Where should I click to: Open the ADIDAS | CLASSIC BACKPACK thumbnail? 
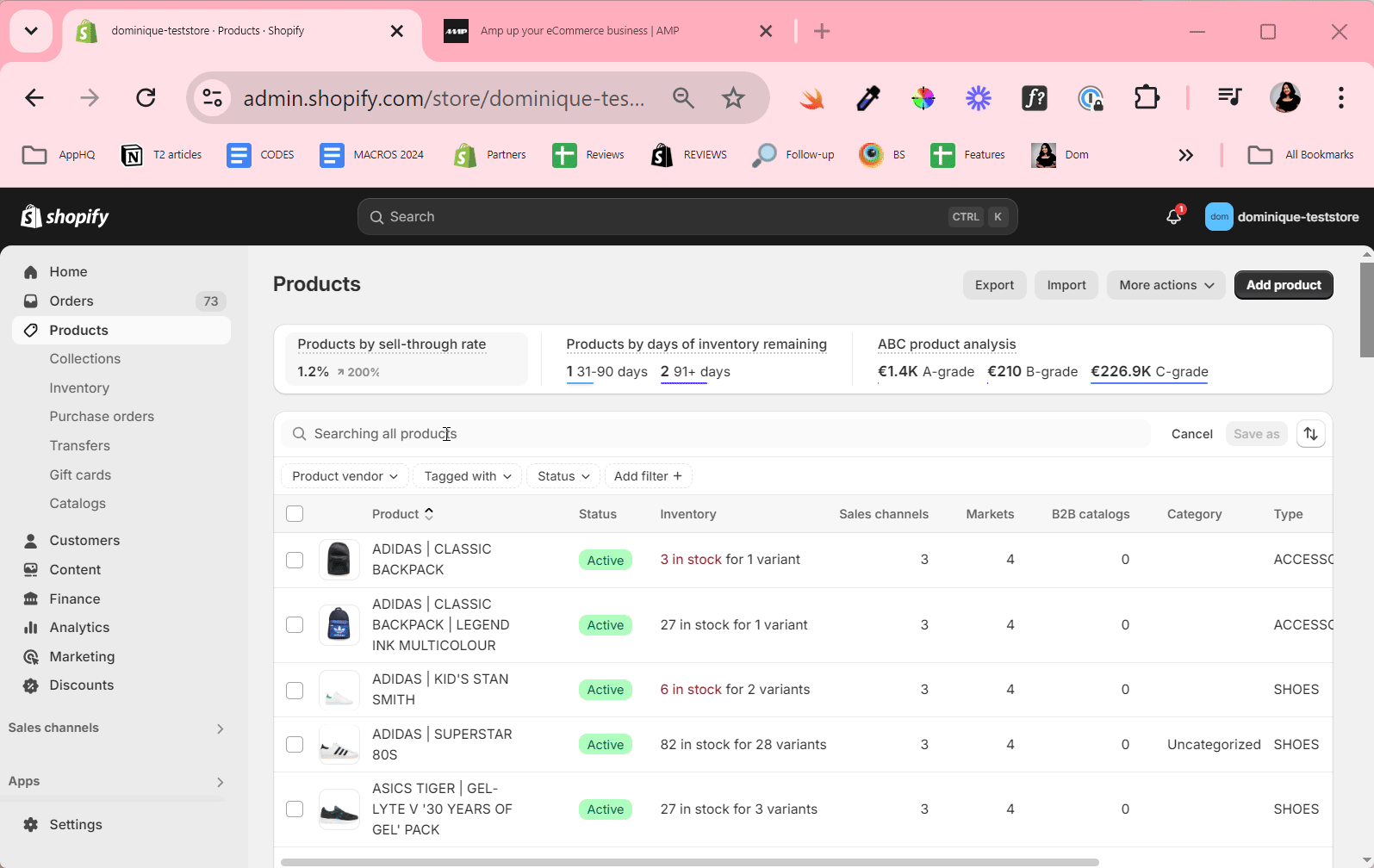coord(339,560)
